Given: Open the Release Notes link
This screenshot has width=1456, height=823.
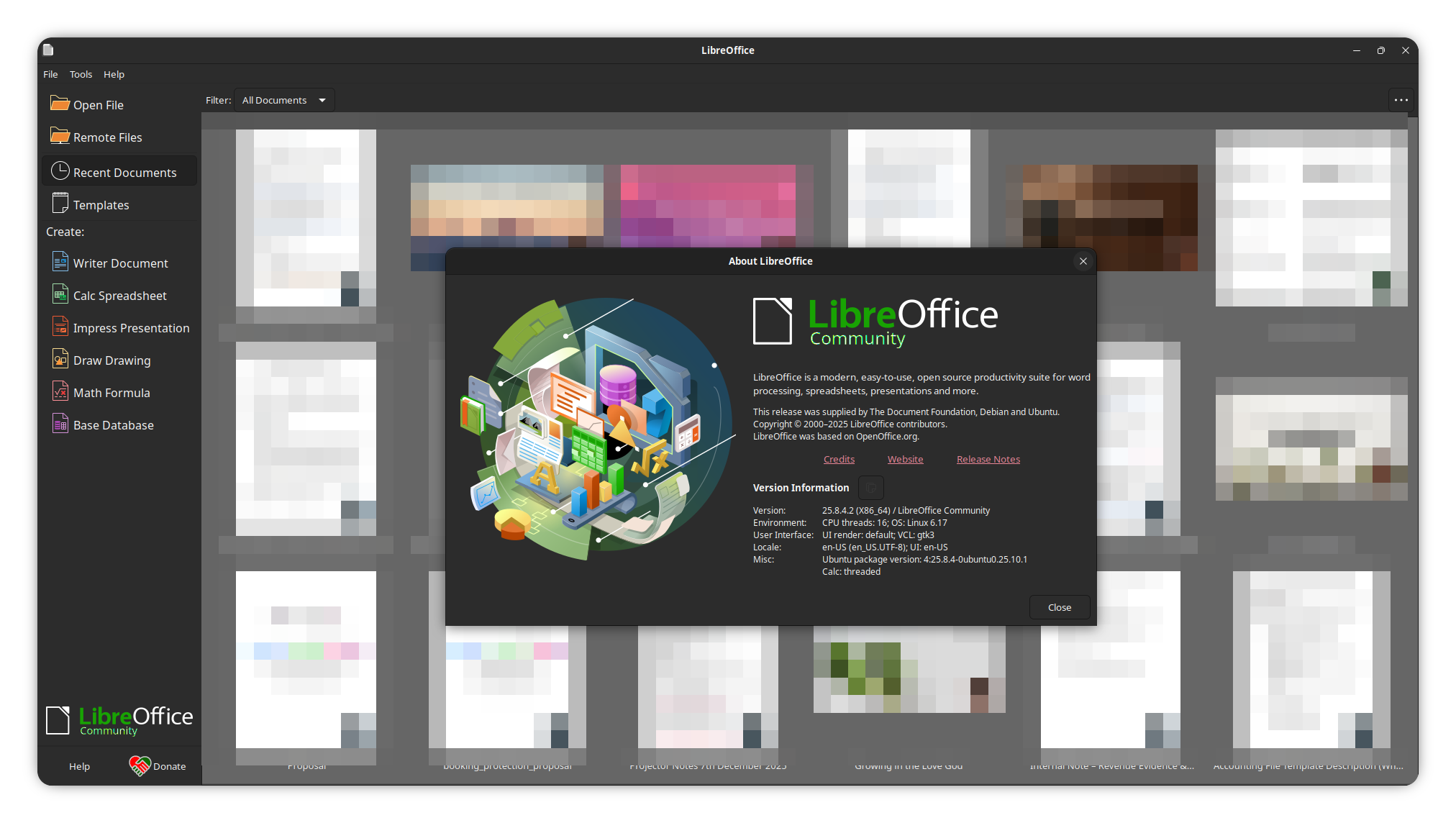Looking at the screenshot, I should coord(988,459).
